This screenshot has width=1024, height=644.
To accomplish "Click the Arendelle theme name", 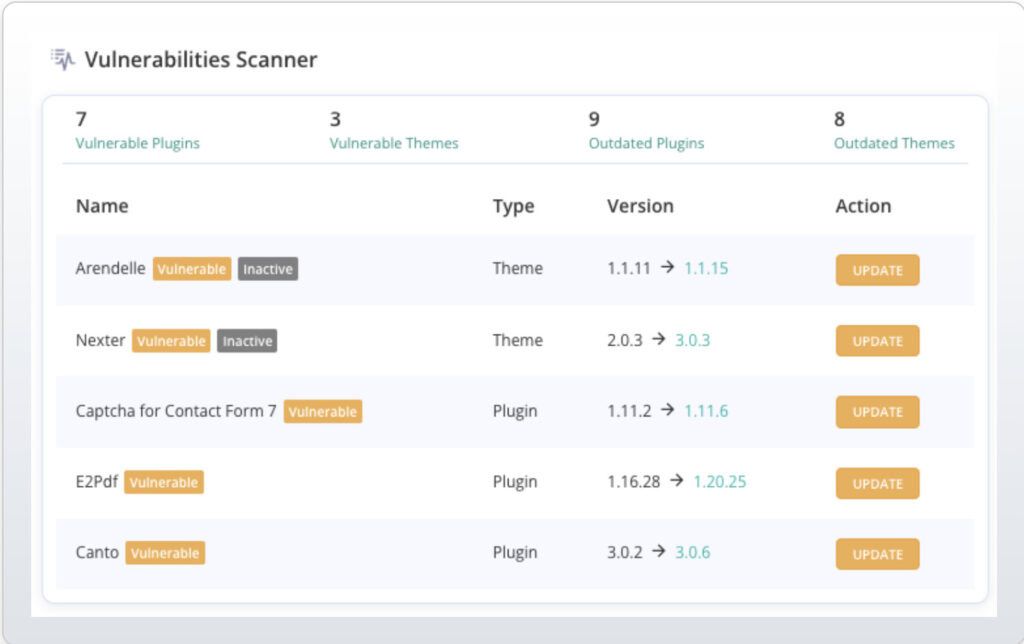I will pos(110,268).
